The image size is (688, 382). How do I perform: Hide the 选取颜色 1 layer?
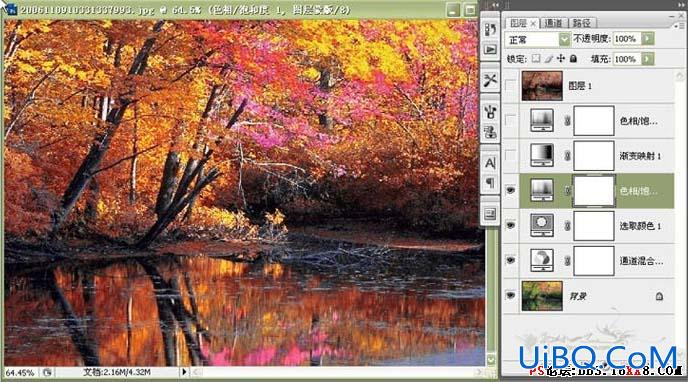coord(510,225)
